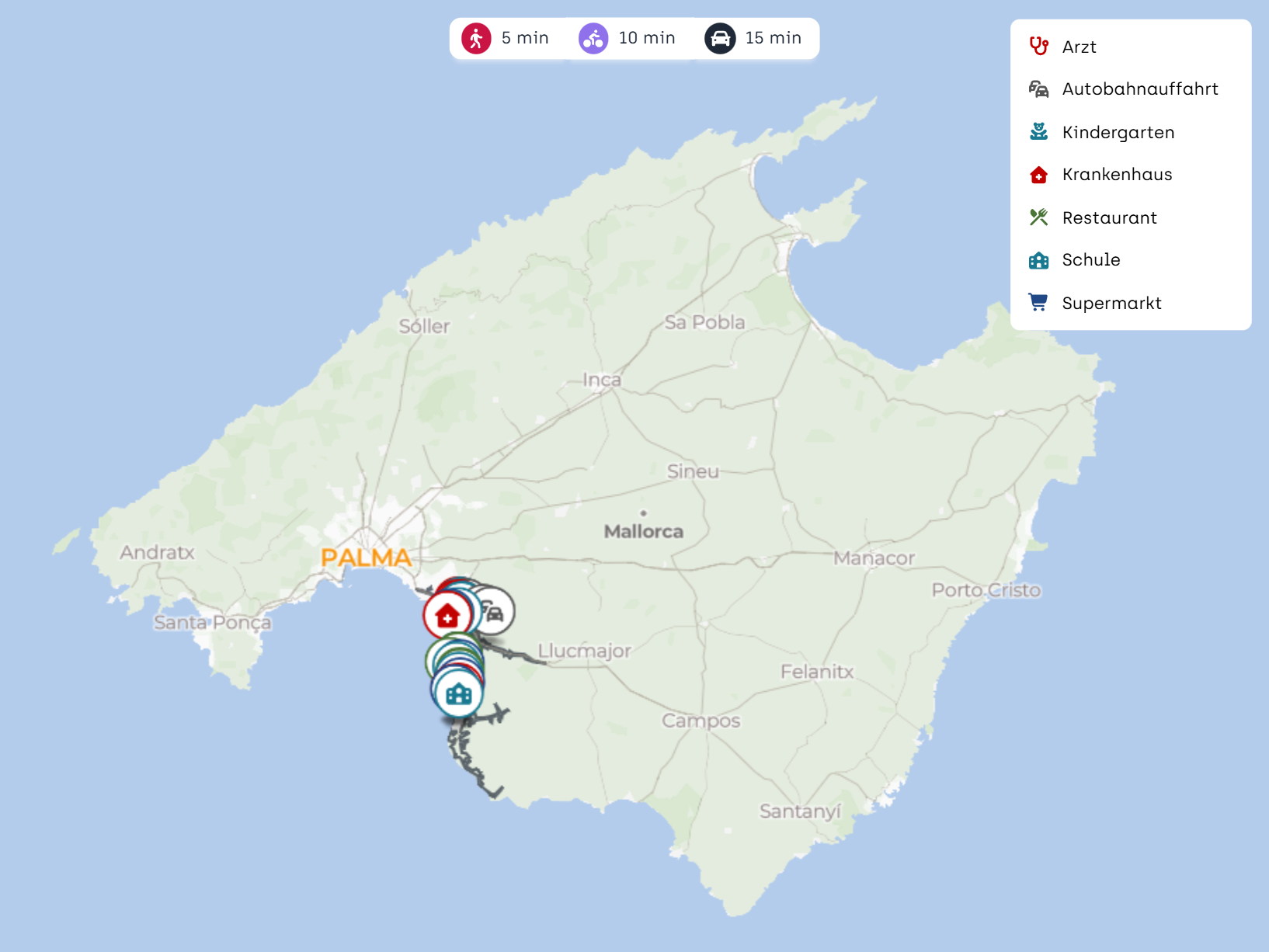Toggle the Restaurant legend label
1269x952 pixels.
pyautogui.click(x=1109, y=217)
